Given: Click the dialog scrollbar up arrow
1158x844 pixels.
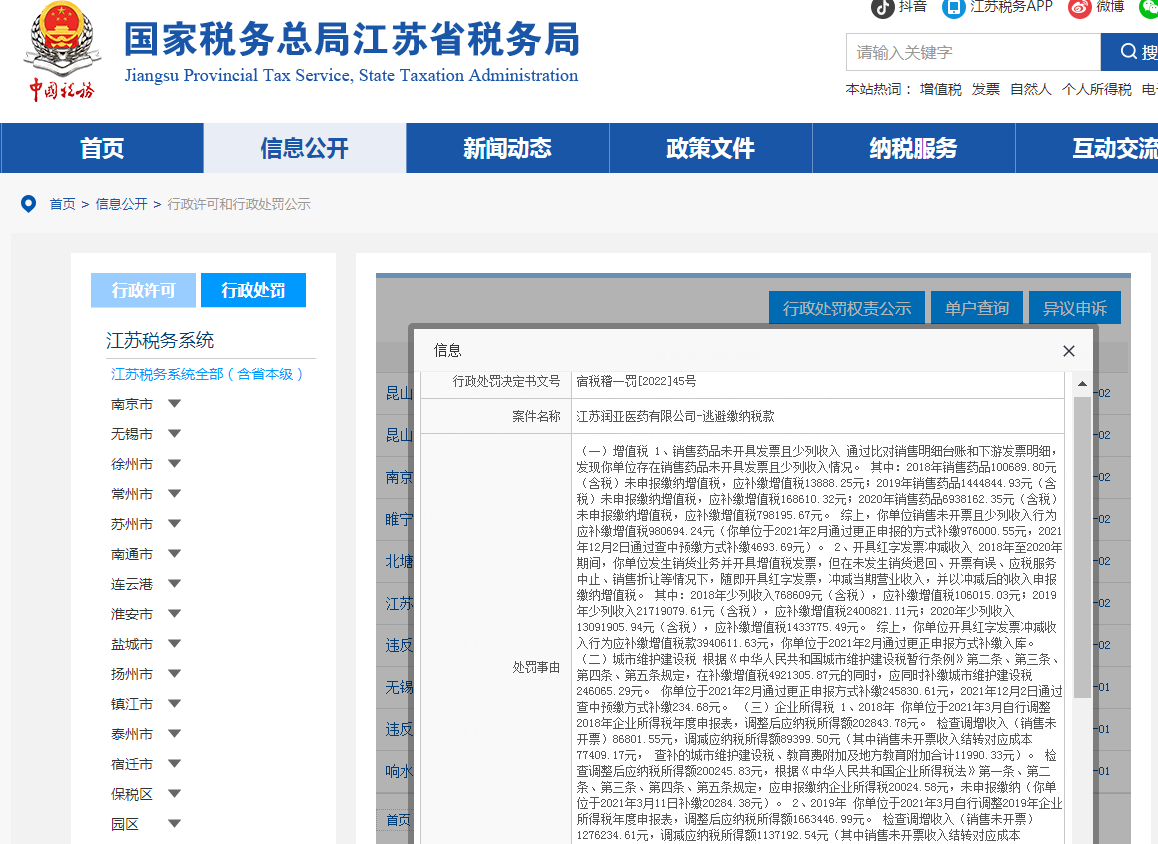Looking at the screenshot, I should (x=1082, y=384).
